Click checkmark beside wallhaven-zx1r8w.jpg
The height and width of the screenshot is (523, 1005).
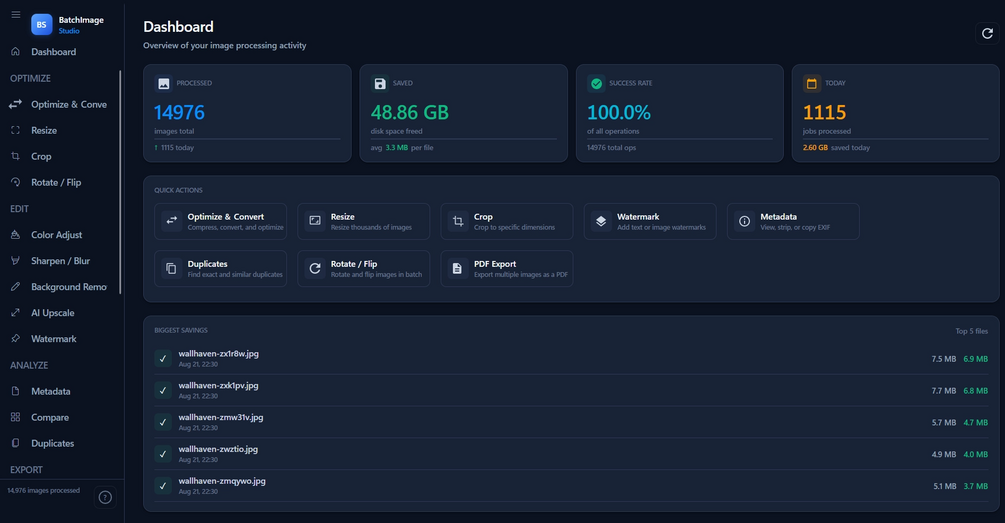[x=163, y=358]
